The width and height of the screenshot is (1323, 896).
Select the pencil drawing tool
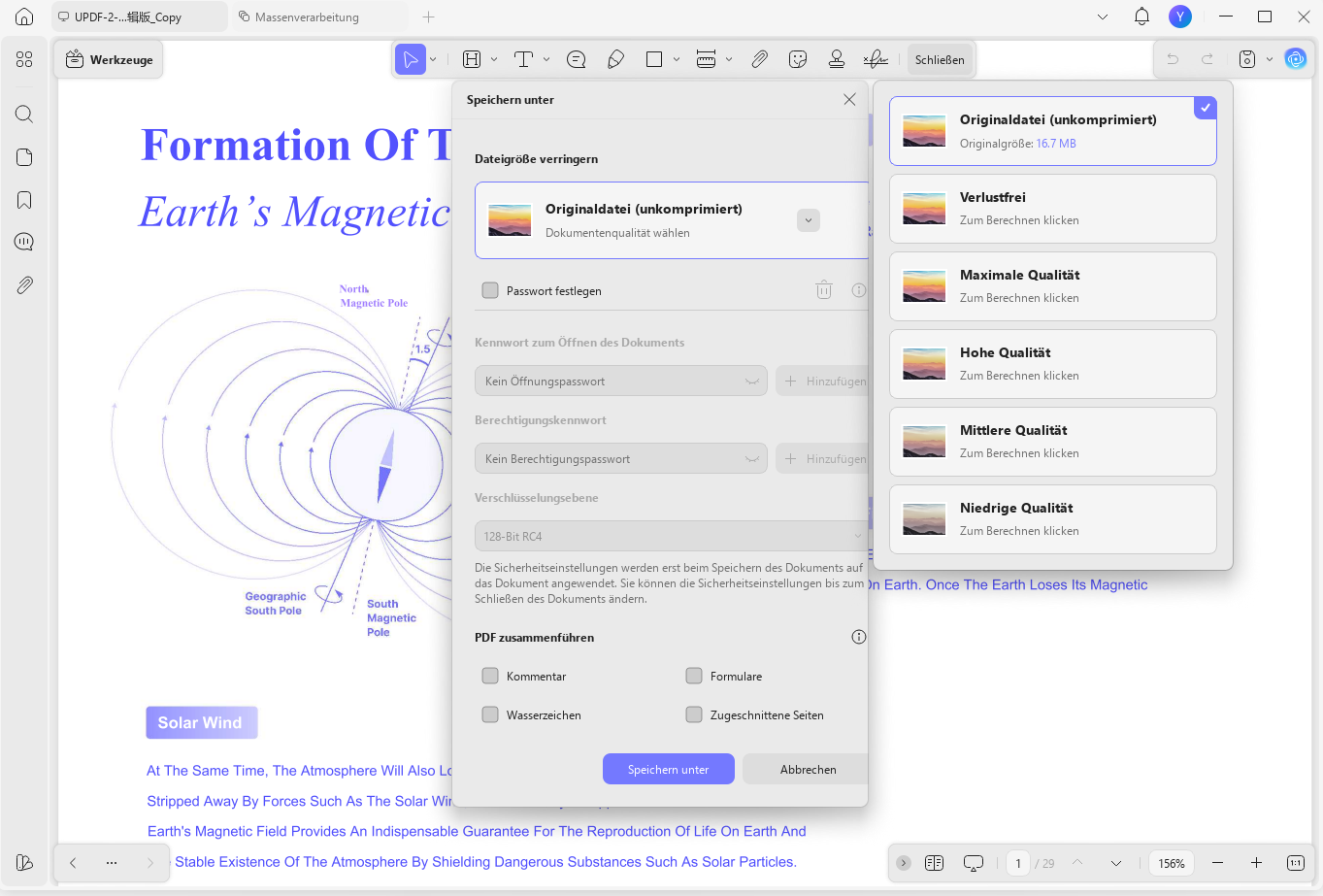(615, 59)
